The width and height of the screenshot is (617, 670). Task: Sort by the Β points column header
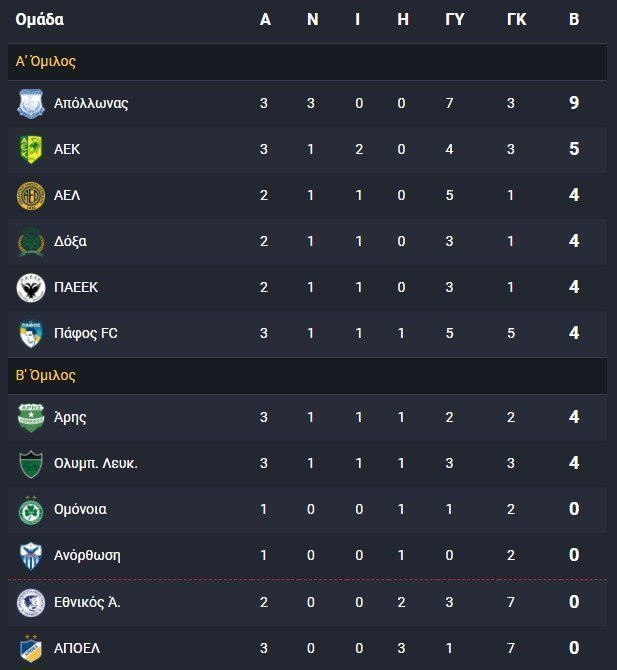coord(574,19)
